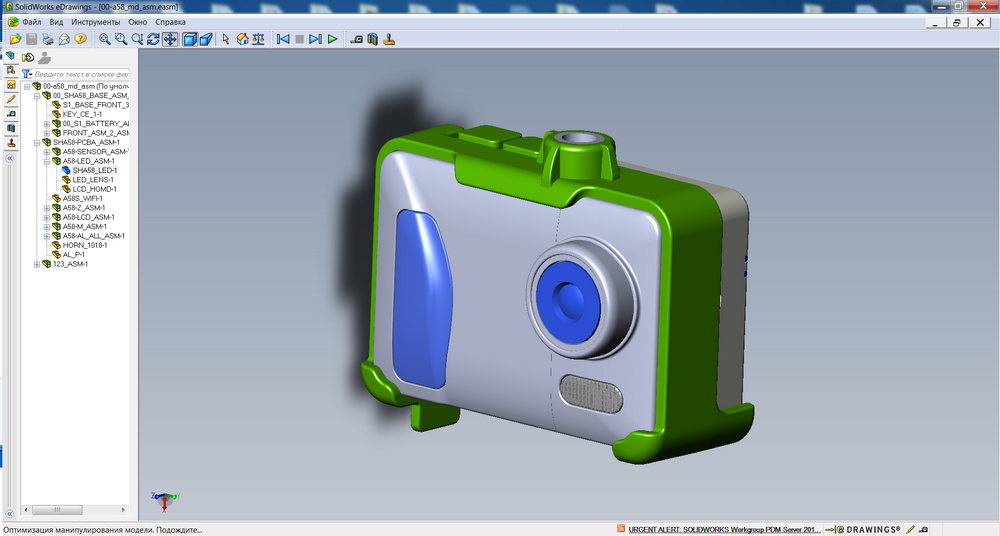
Task: Go to previous animation view
Action: pyautogui.click(x=283, y=40)
